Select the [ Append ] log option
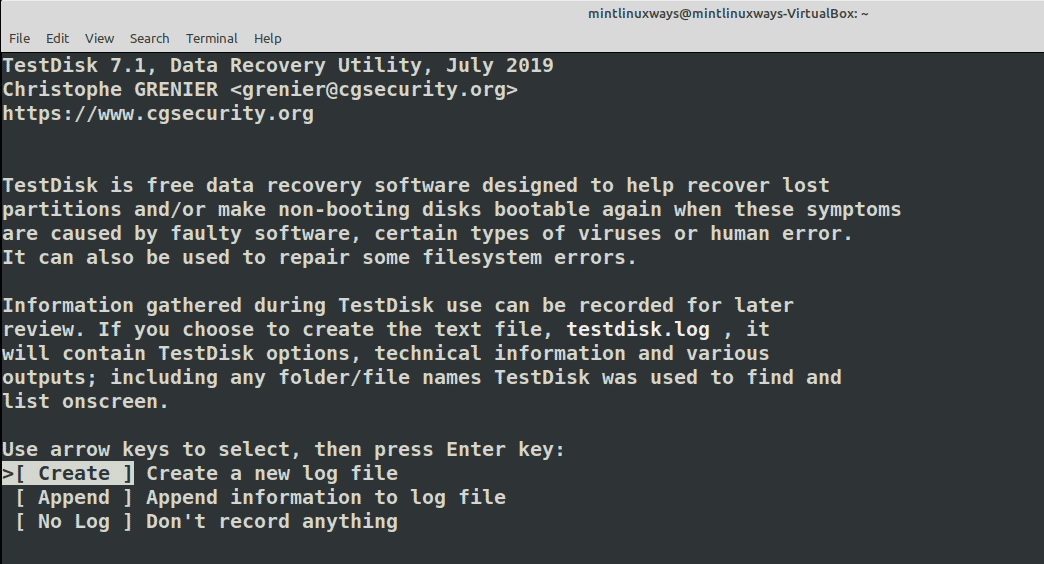 coord(74,497)
